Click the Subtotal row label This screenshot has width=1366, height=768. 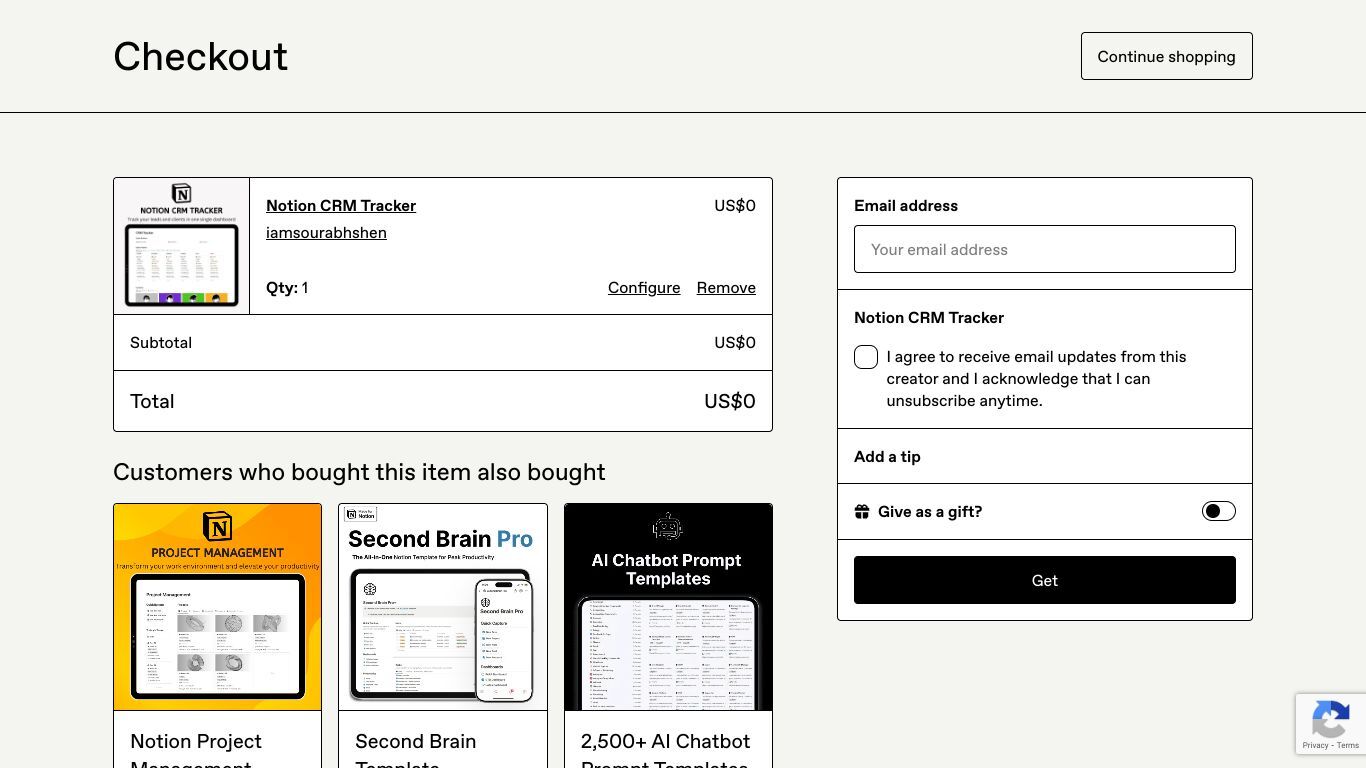click(161, 343)
